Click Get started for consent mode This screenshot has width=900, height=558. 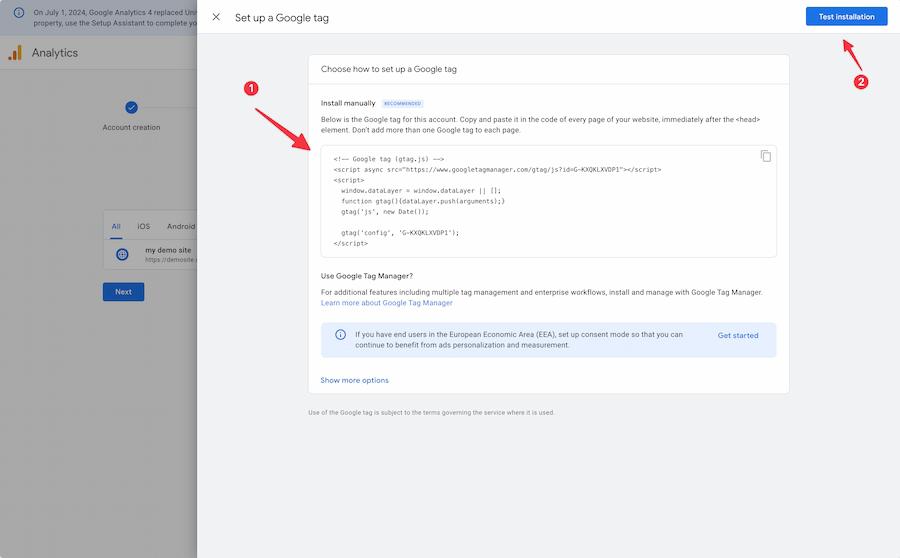click(x=738, y=335)
